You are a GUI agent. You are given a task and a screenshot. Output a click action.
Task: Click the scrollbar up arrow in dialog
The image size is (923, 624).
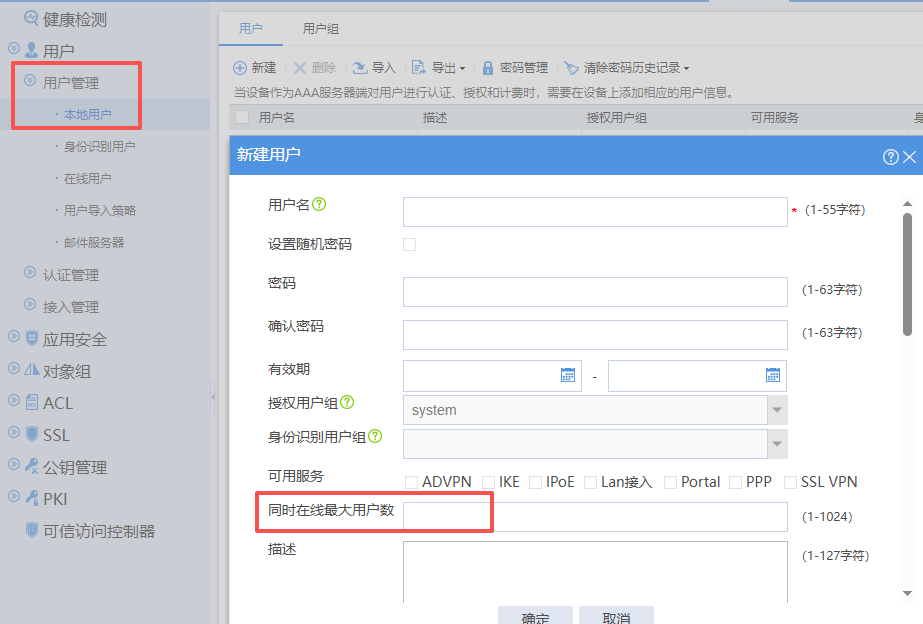point(907,204)
